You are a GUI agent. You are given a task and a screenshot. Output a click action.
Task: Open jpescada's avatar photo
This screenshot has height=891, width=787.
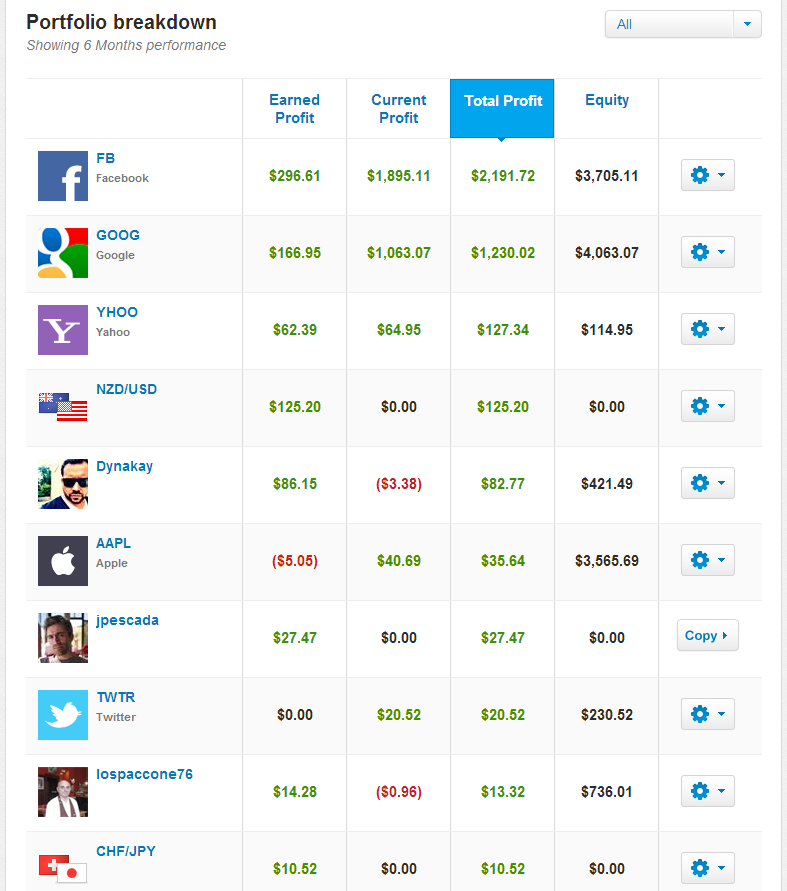tap(63, 638)
